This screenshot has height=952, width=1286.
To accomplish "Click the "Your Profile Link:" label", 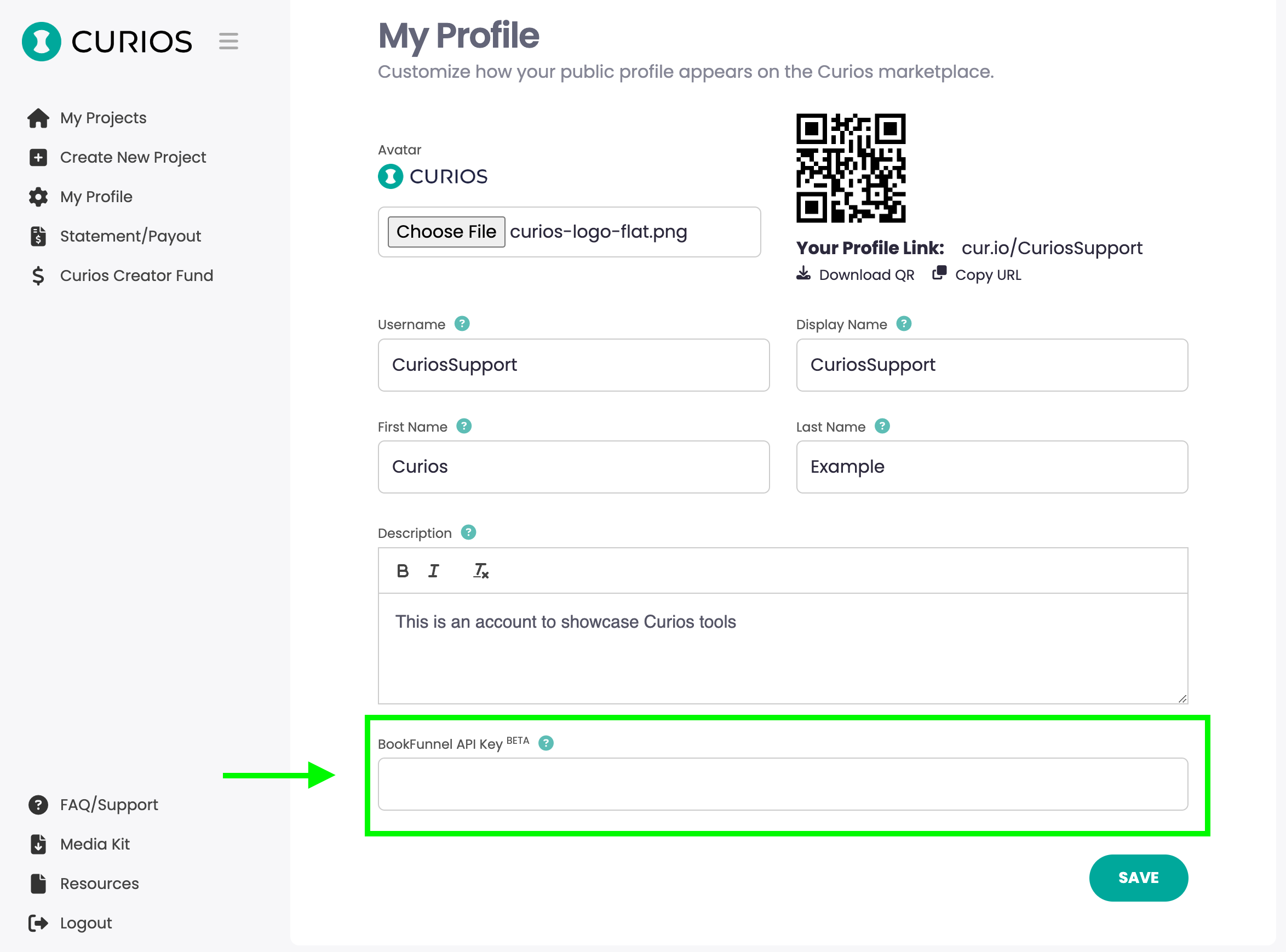I will tap(870, 248).
